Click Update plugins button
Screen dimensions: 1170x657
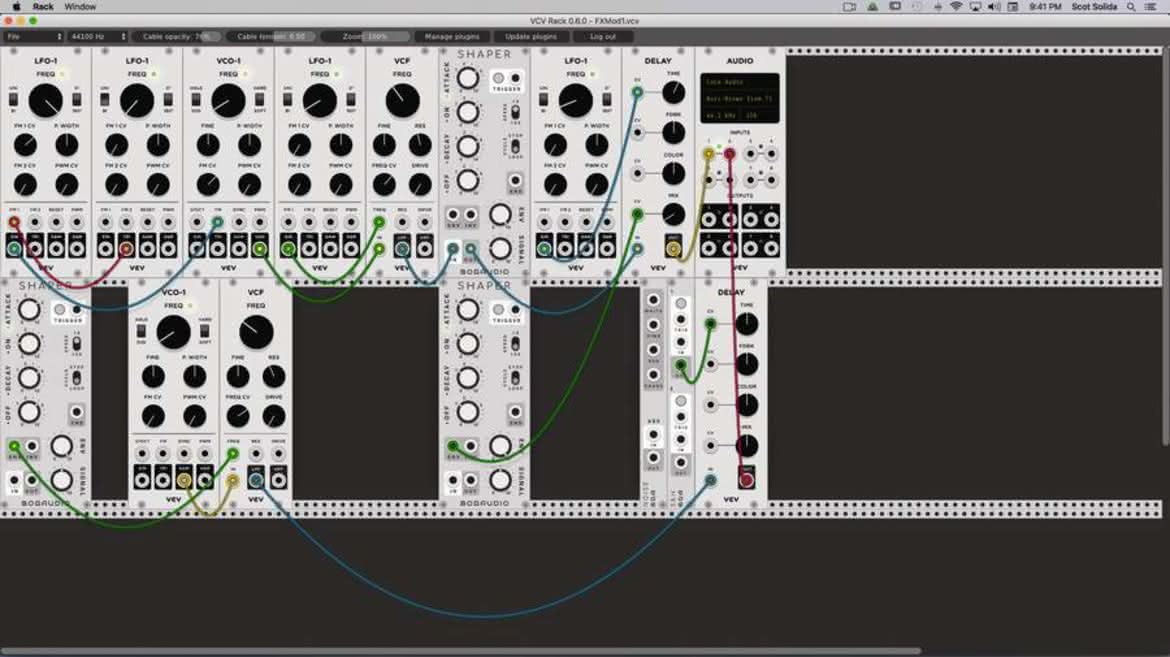coord(531,37)
